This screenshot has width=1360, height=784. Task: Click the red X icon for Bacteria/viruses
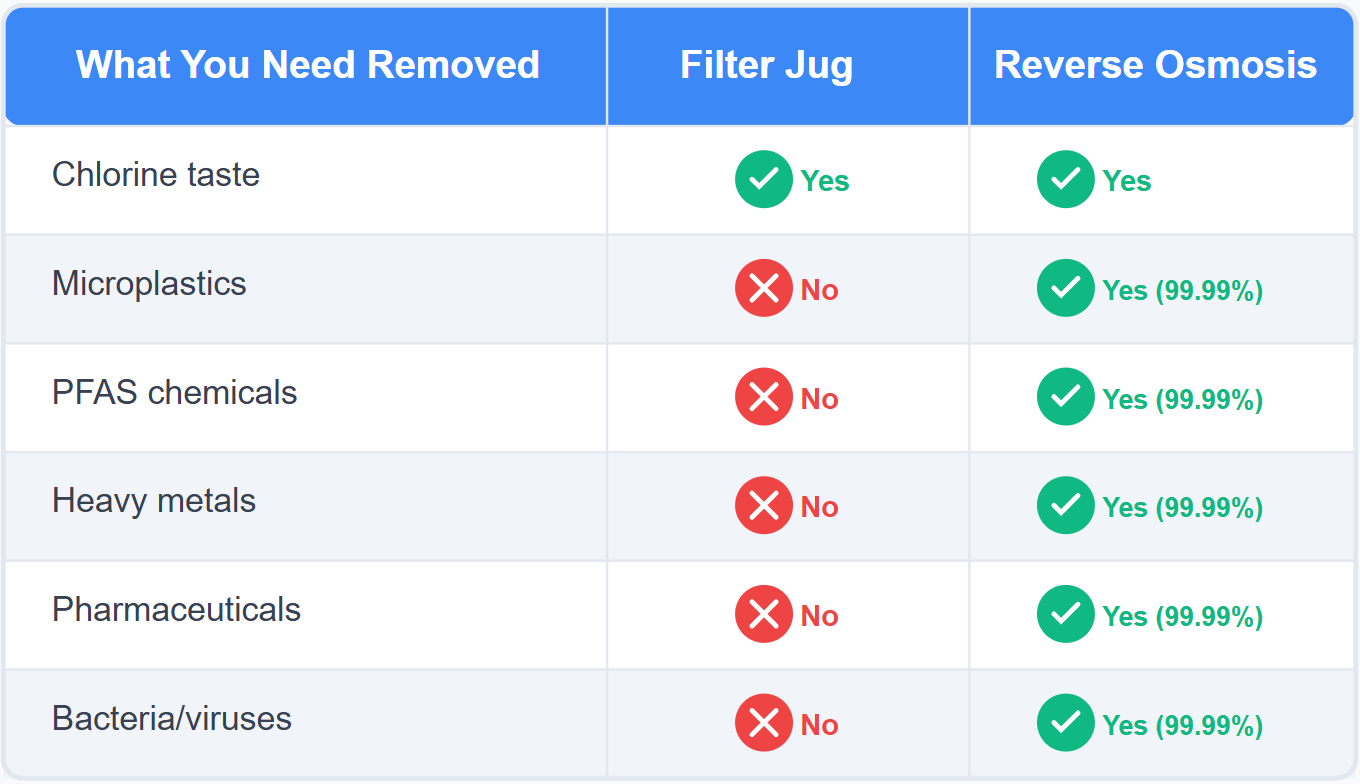(x=763, y=724)
